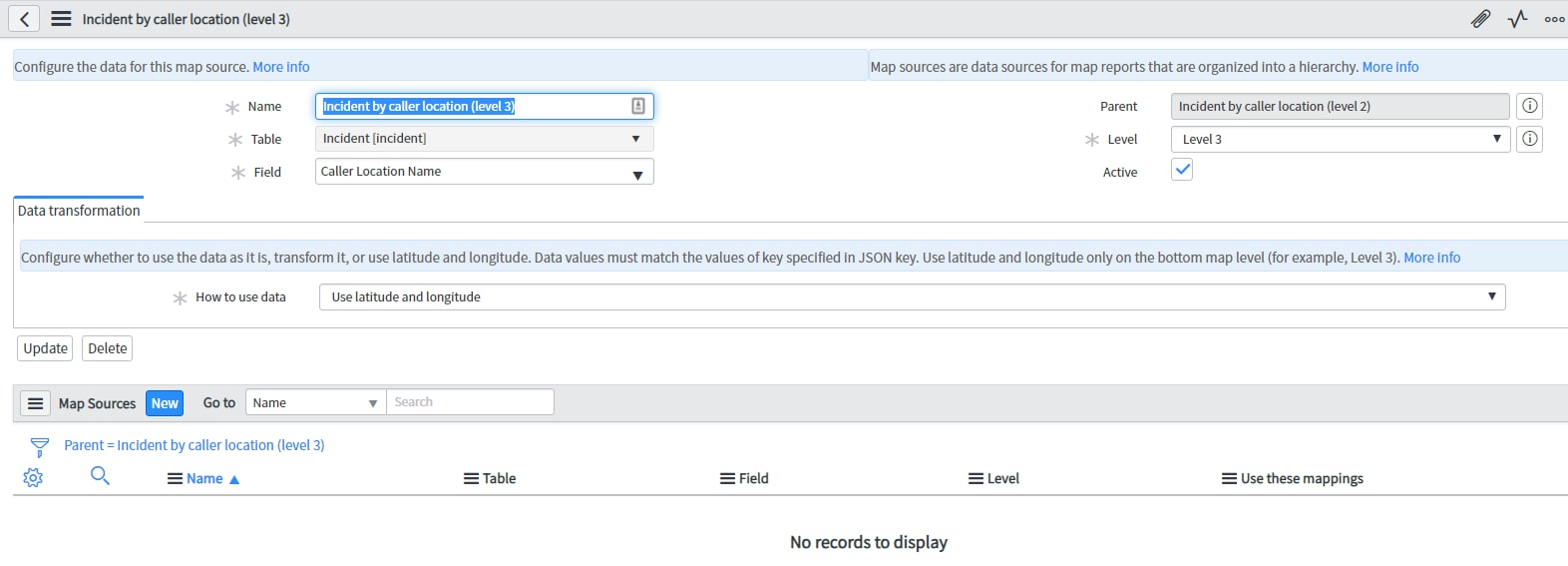Select the Data transformation tab
The image size is (1568, 566).
[79, 211]
